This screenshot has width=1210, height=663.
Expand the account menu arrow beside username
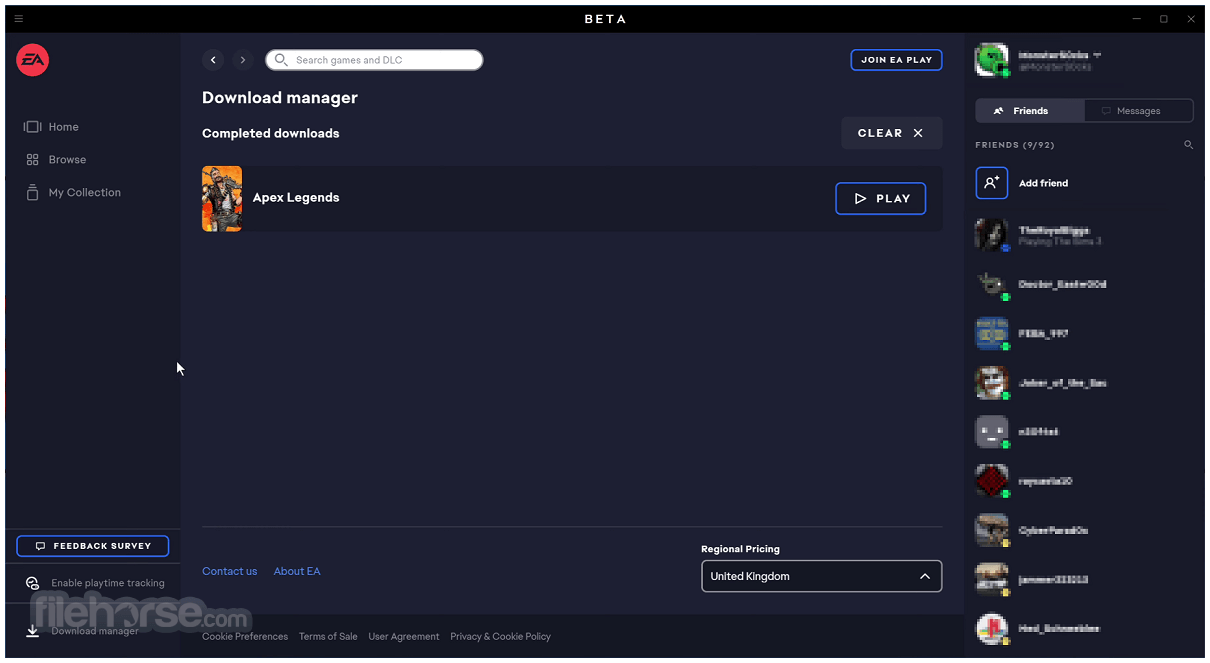1097,54
